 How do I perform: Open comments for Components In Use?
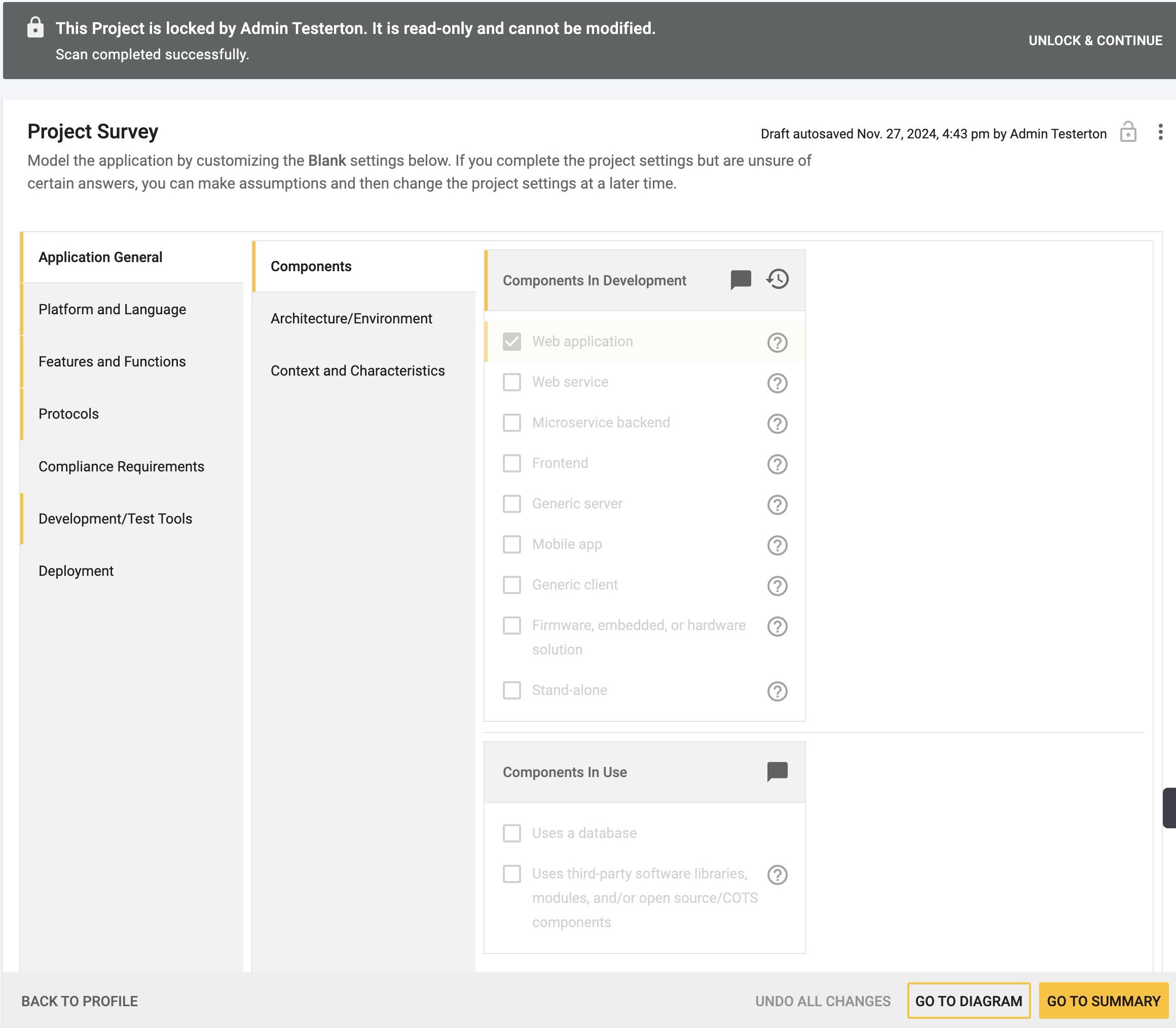tap(777, 772)
